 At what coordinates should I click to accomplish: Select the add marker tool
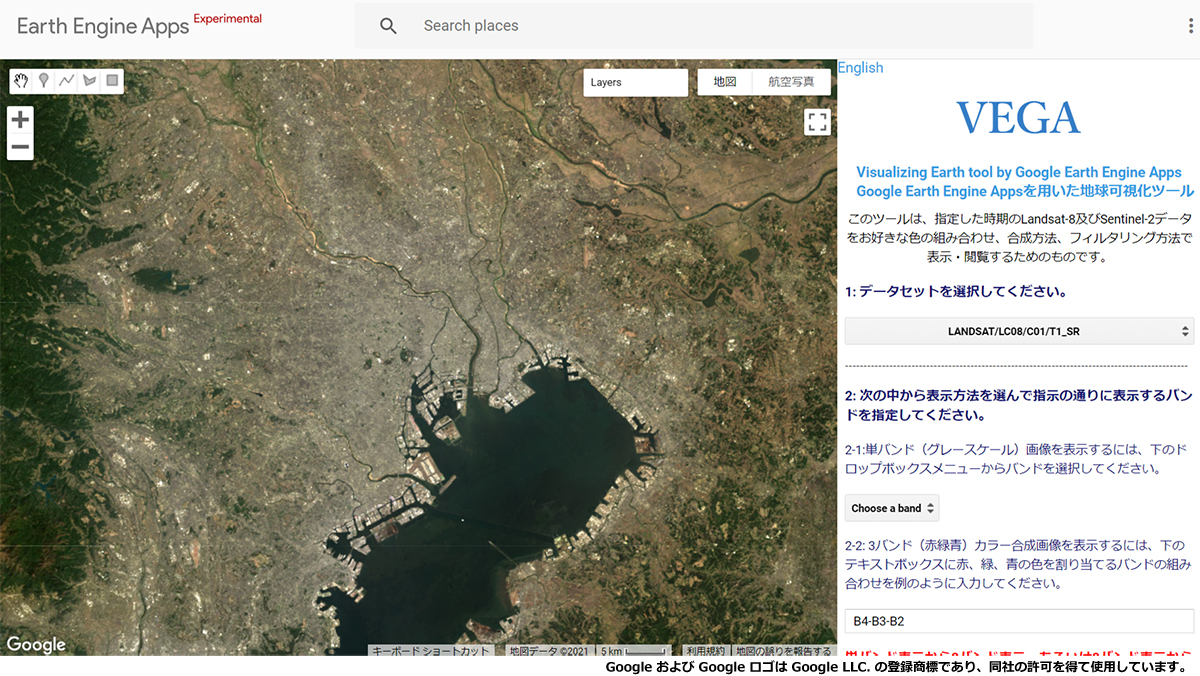click(44, 81)
